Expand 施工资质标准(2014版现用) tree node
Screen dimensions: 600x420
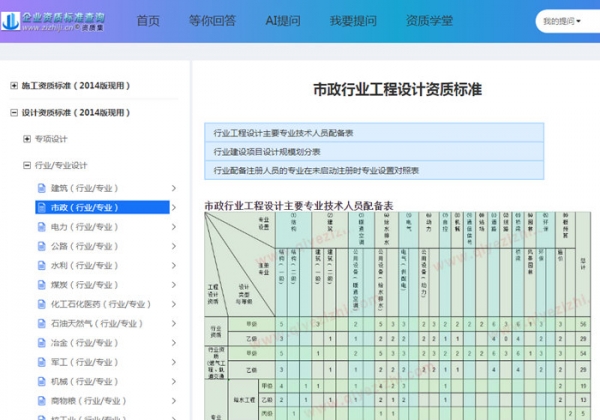click(14, 86)
